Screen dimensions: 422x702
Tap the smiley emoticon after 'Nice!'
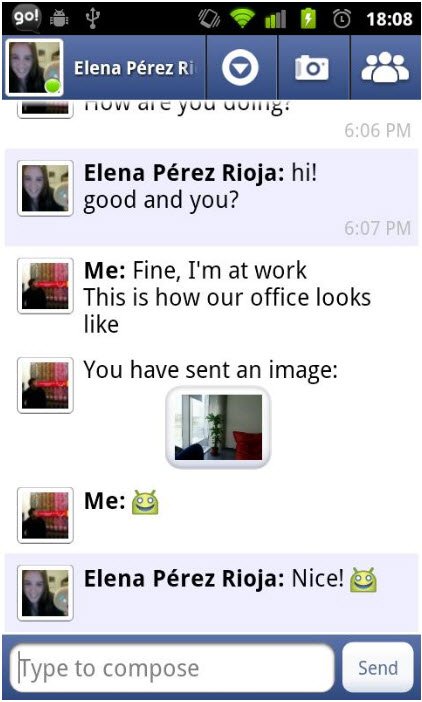[x=363, y=580]
